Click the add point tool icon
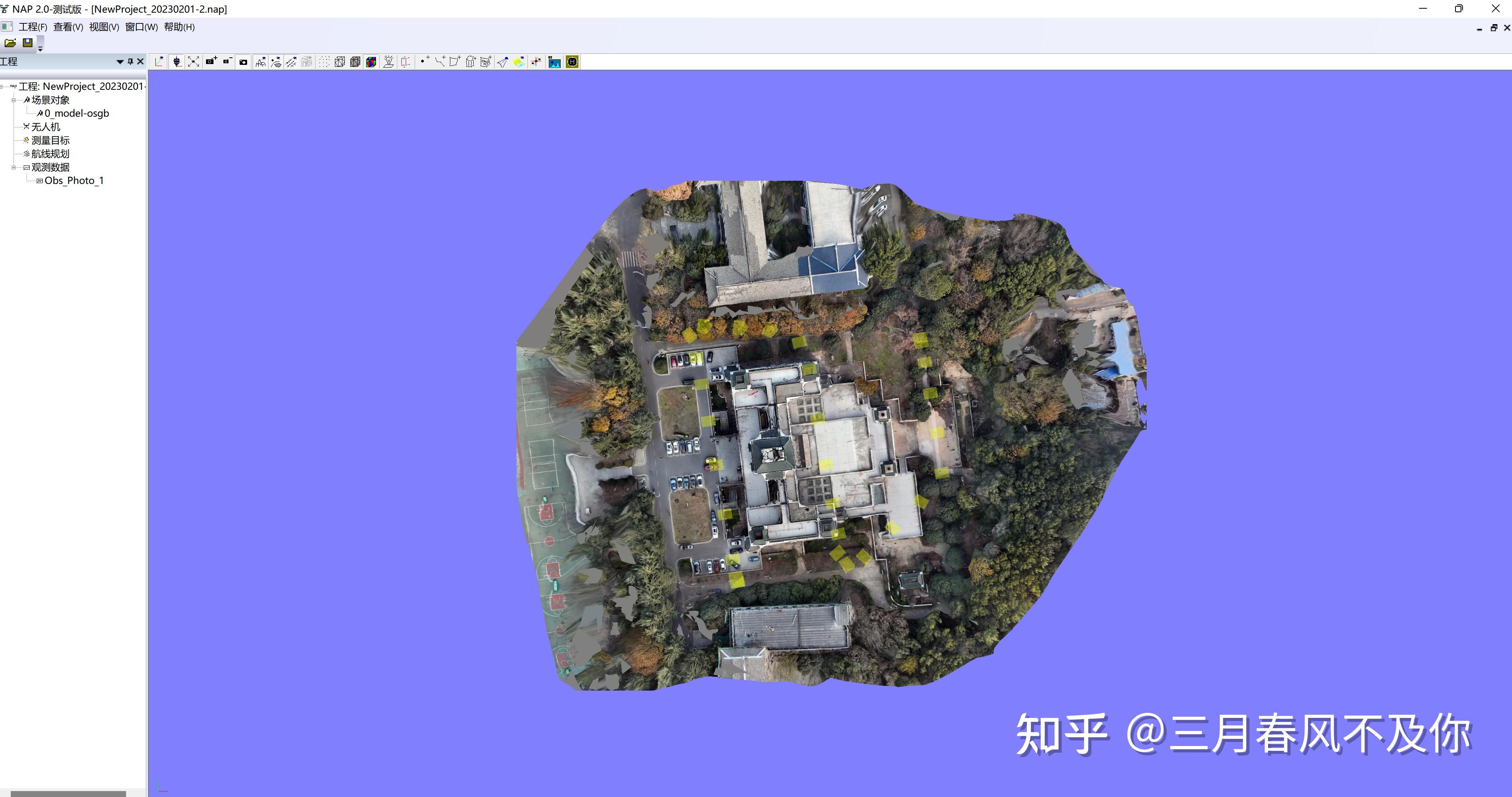Viewport: 1512px width, 797px height. pos(424,62)
